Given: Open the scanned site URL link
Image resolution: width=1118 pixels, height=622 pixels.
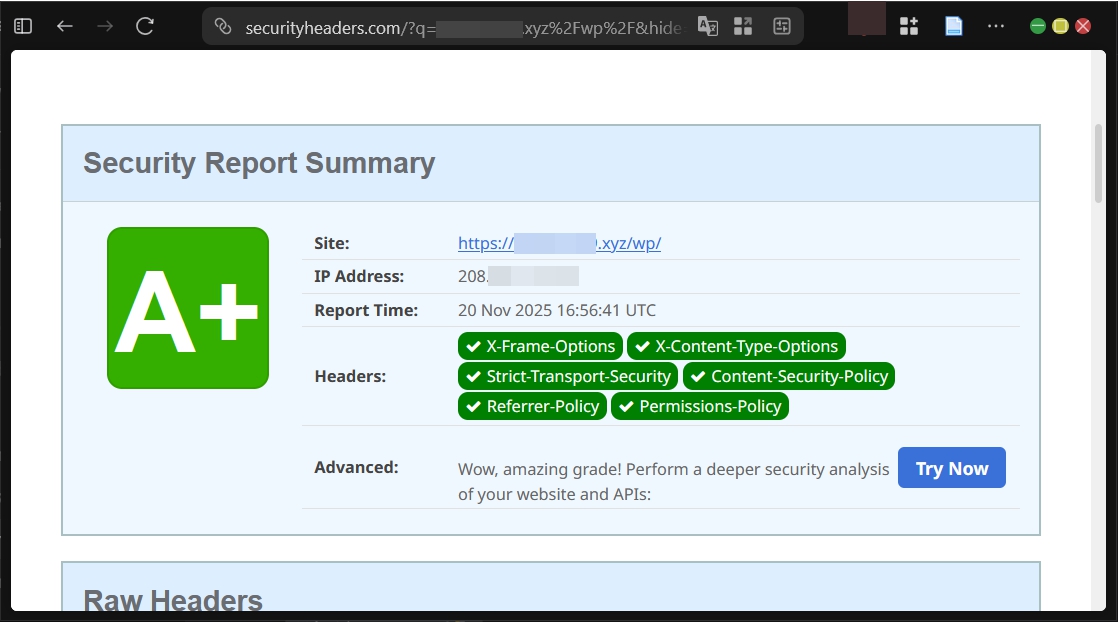Looking at the screenshot, I should (x=559, y=243).
